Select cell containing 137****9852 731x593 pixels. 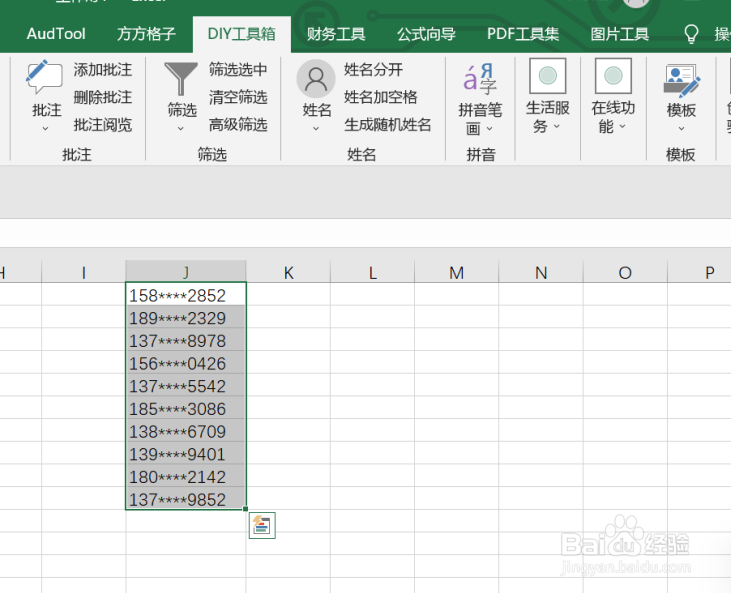186,499
